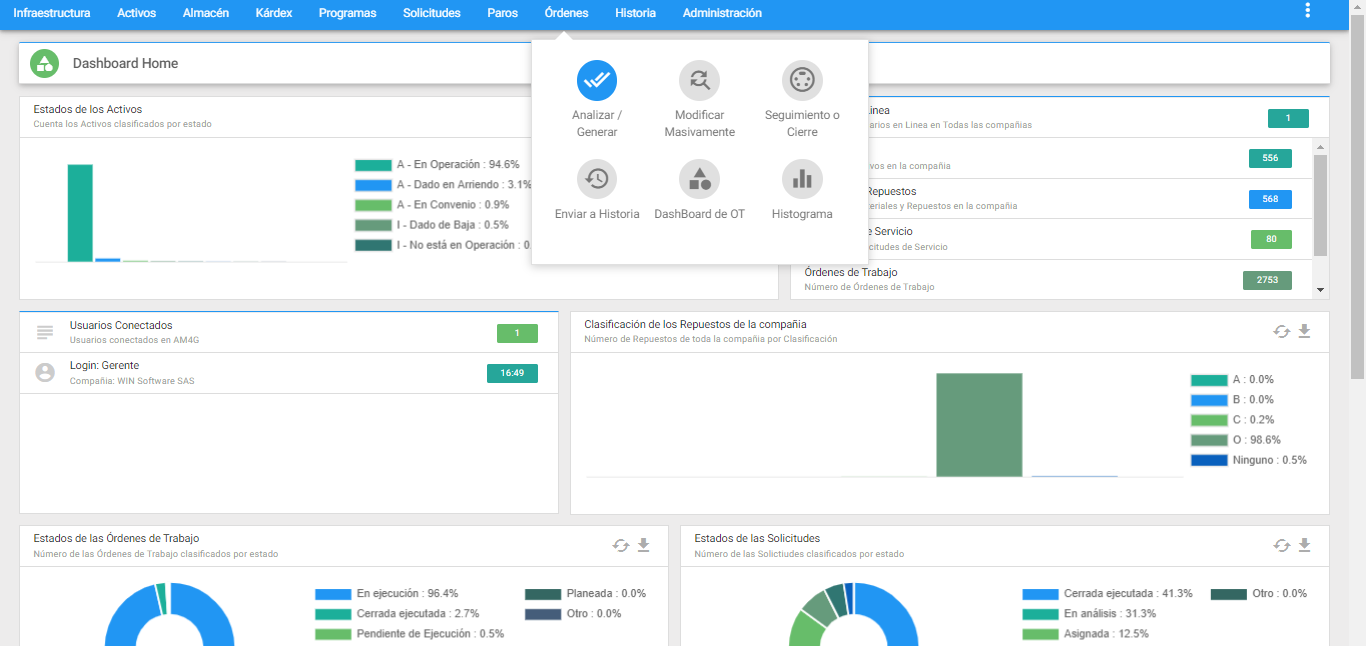Screen dimensions: 1366x646
Task: Click the green Dashboard Home shapes icon
Action: click(x=44, y=63)
